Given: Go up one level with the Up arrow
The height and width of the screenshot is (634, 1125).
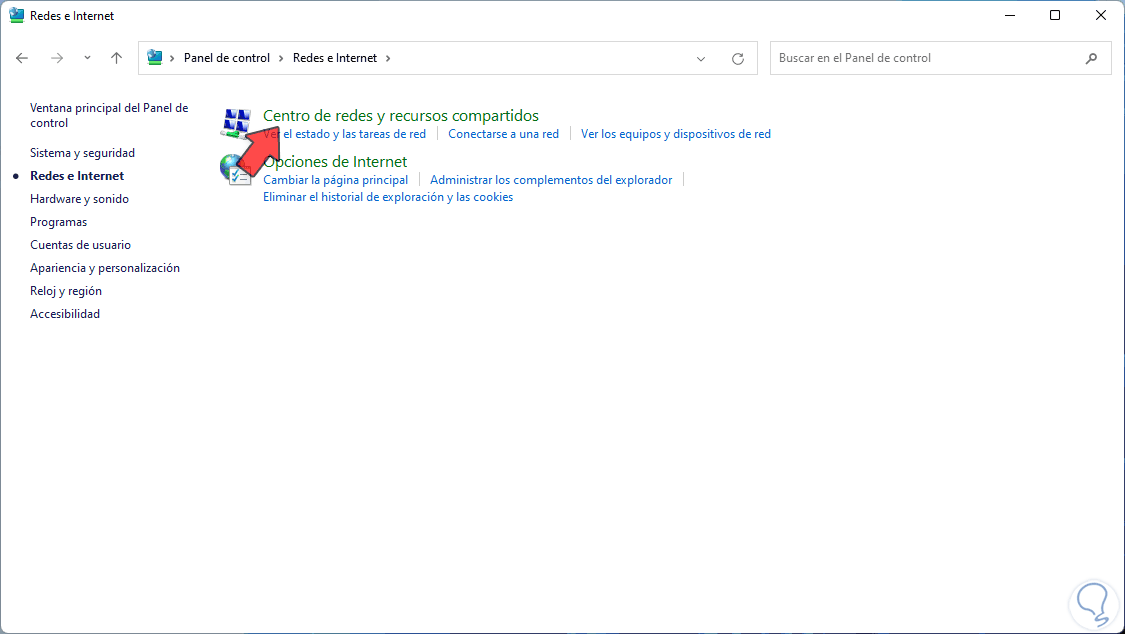Looking at the screenshot, I should coord(116,58).
